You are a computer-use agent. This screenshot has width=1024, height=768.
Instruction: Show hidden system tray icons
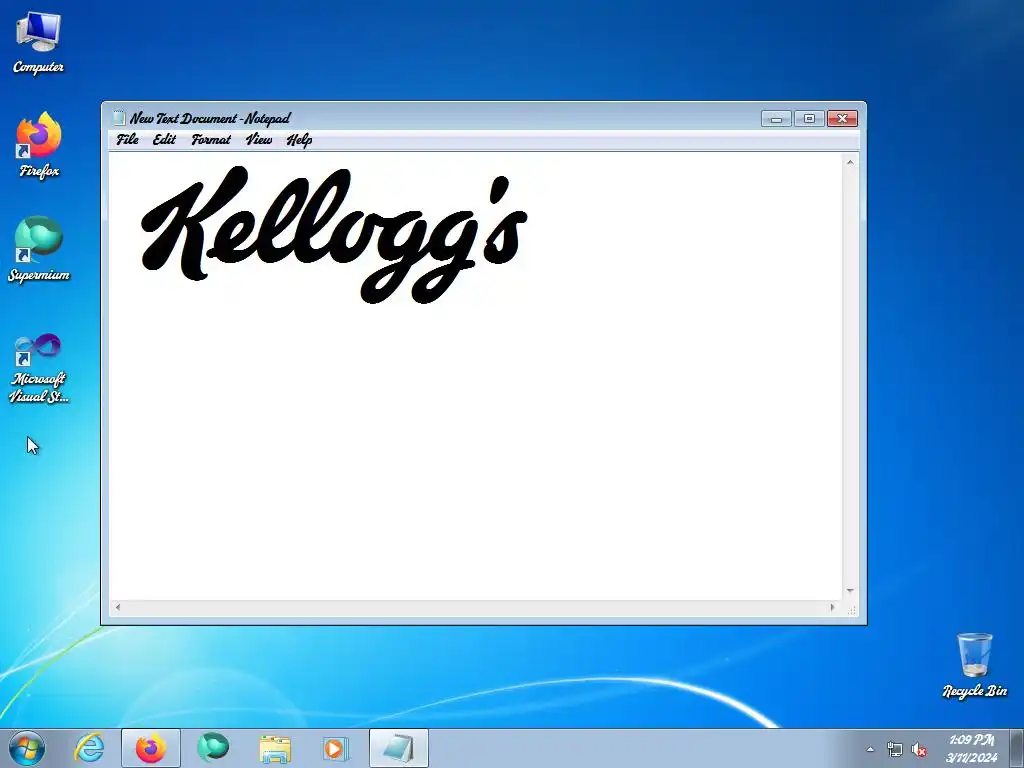click(870, 749)
